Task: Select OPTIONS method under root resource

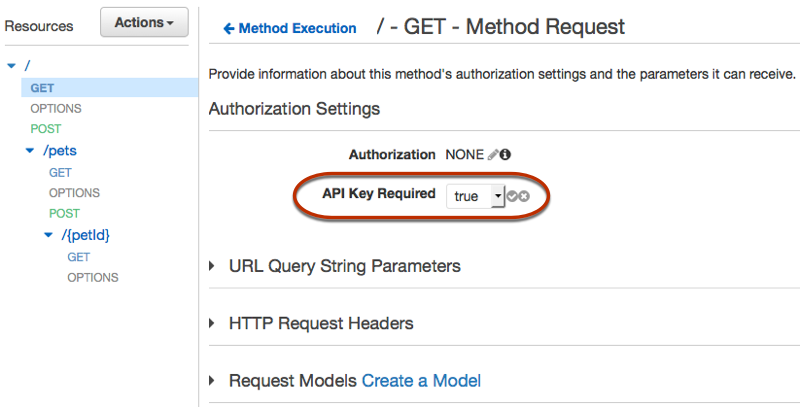Action: tap(56, 108)
